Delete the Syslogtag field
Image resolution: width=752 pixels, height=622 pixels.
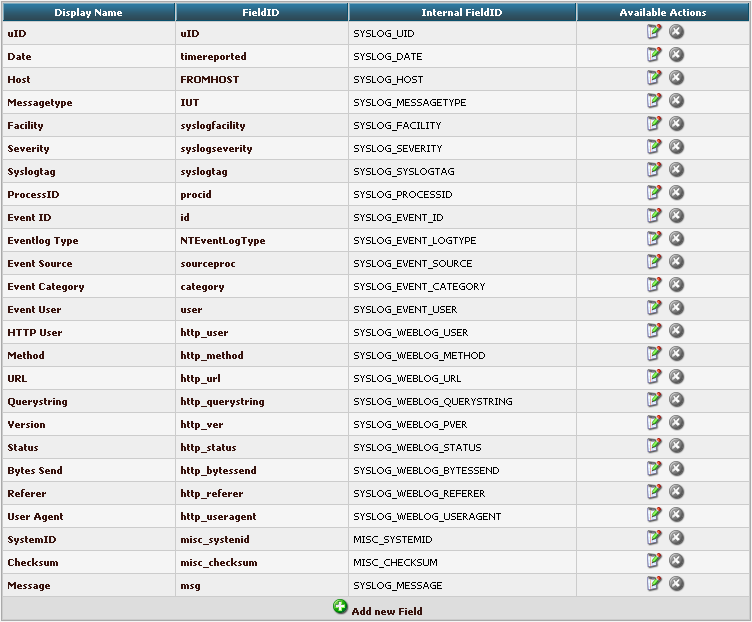tap(676, 170)
